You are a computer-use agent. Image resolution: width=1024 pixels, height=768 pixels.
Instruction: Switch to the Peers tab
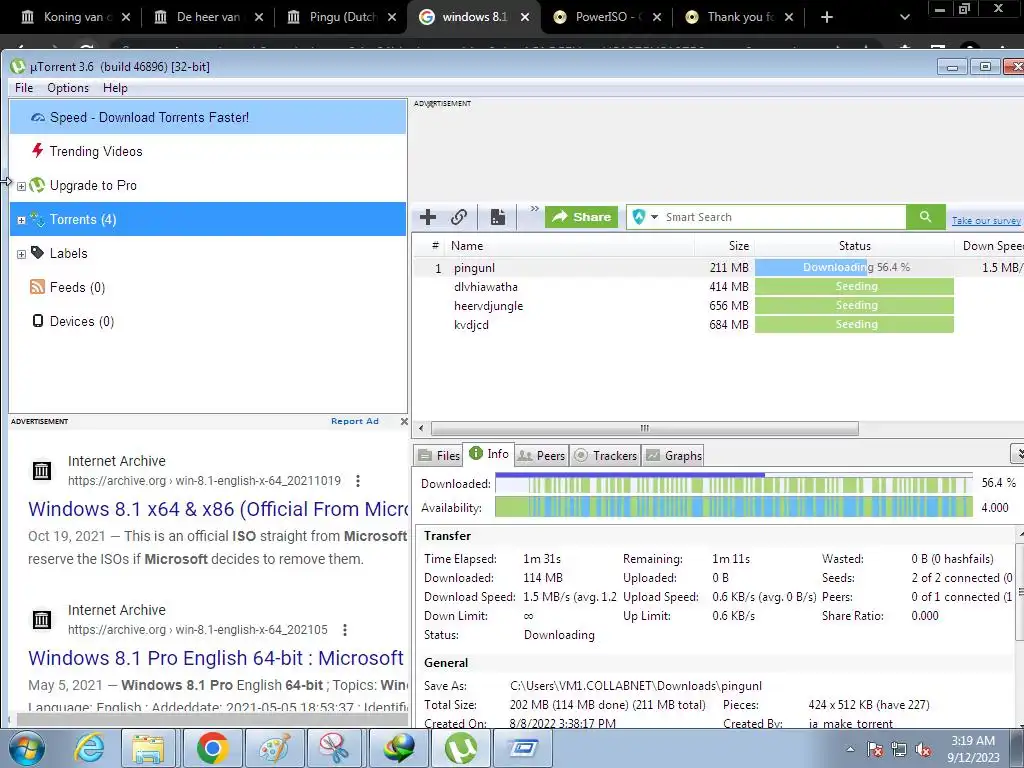pos(541,455)
